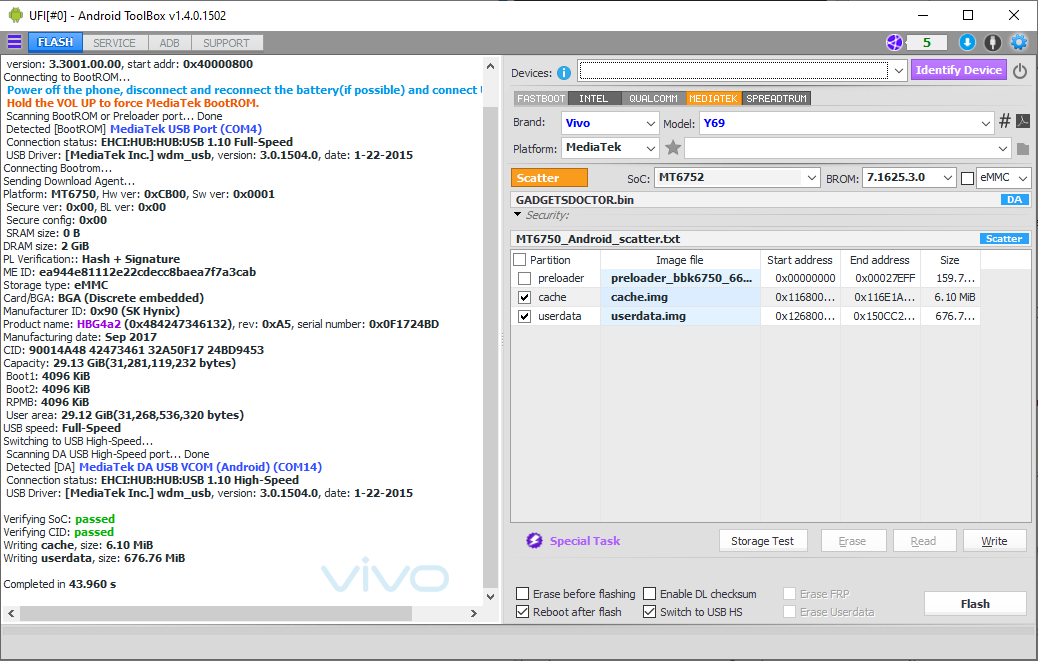The height and width of the screenshot is (661, 1038).
Task: Select the QUALCOMM platform tab
Action: pos(652,98)
